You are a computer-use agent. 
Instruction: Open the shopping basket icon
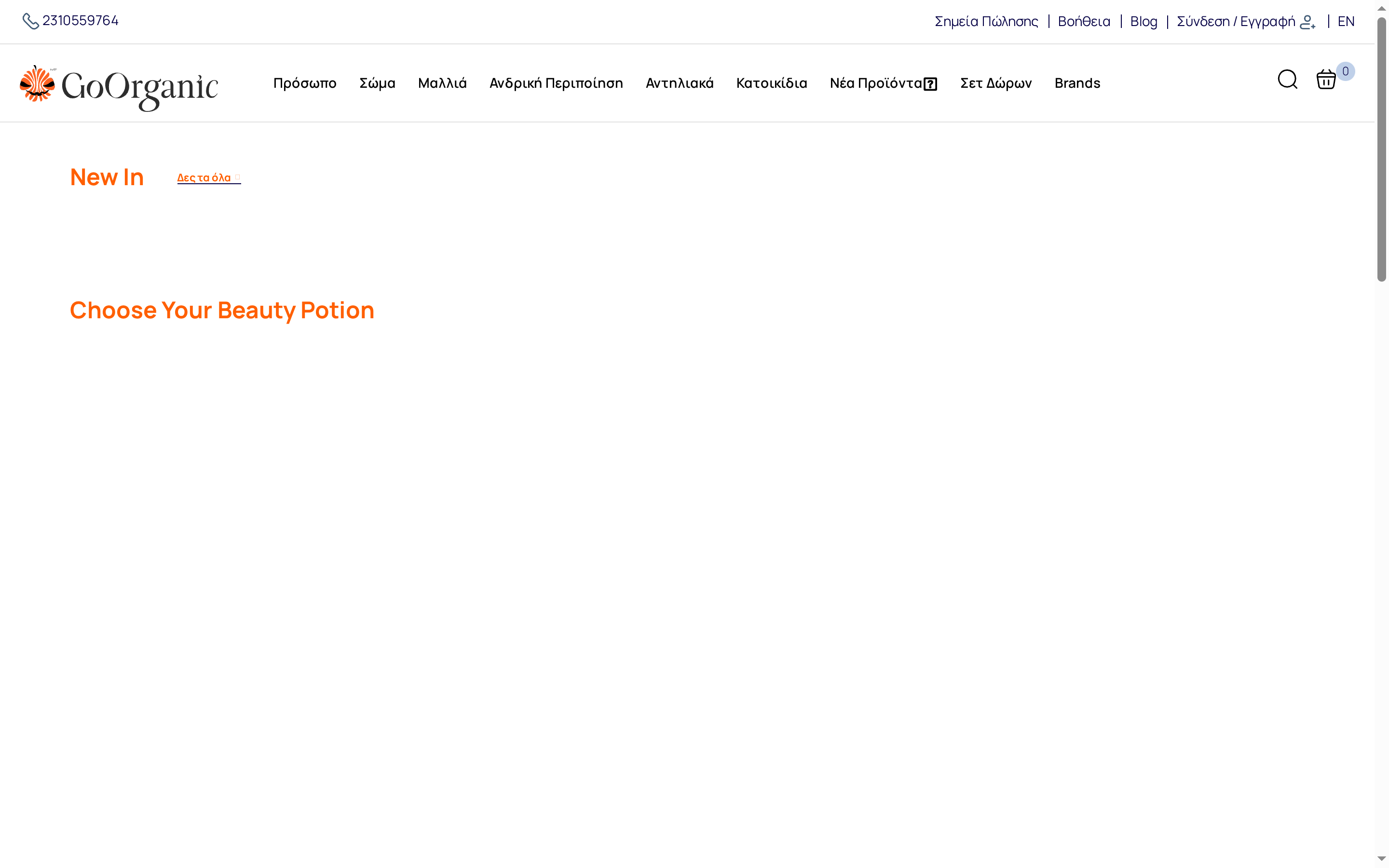pyautogui.click(x=1326, y=81)
